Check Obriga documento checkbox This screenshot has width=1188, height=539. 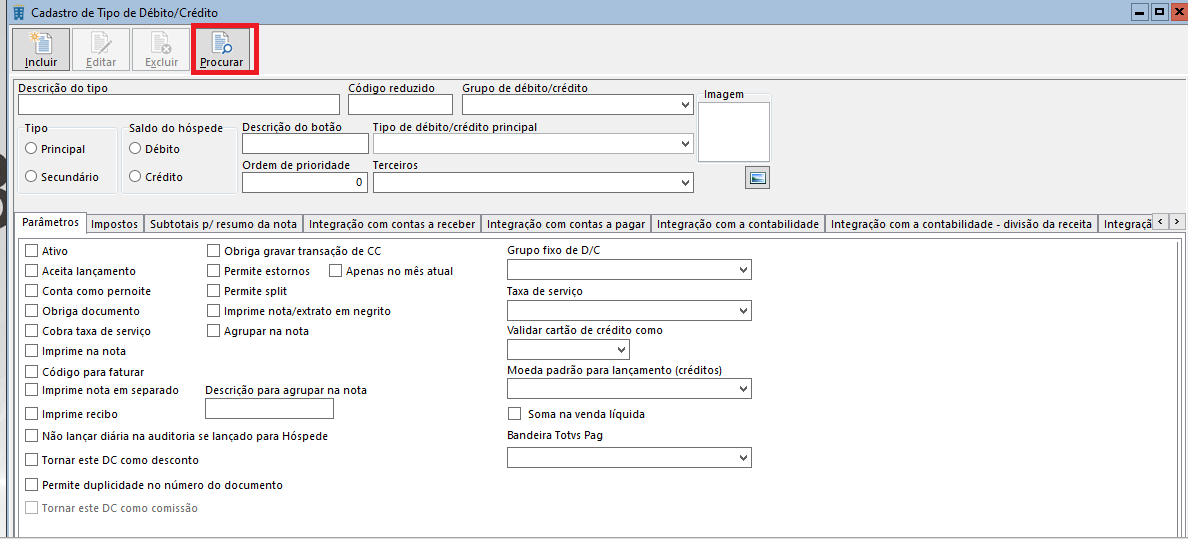pos(32,311)
